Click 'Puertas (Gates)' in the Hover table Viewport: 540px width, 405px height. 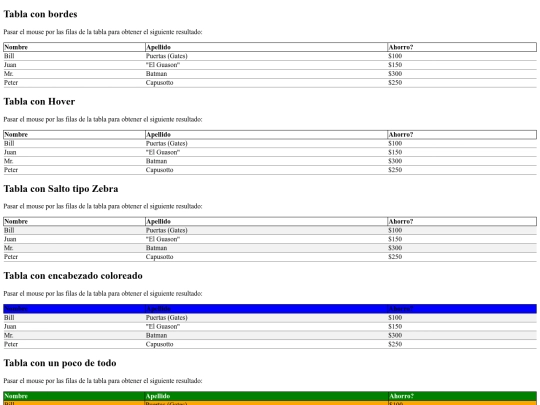pyautogui.click(x=167, y=144)
